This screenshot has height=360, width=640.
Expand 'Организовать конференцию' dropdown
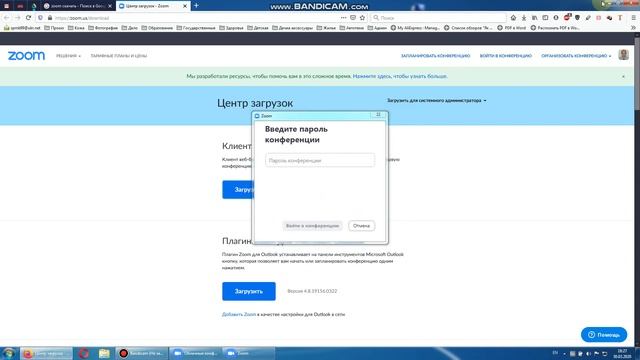(576, 56)
